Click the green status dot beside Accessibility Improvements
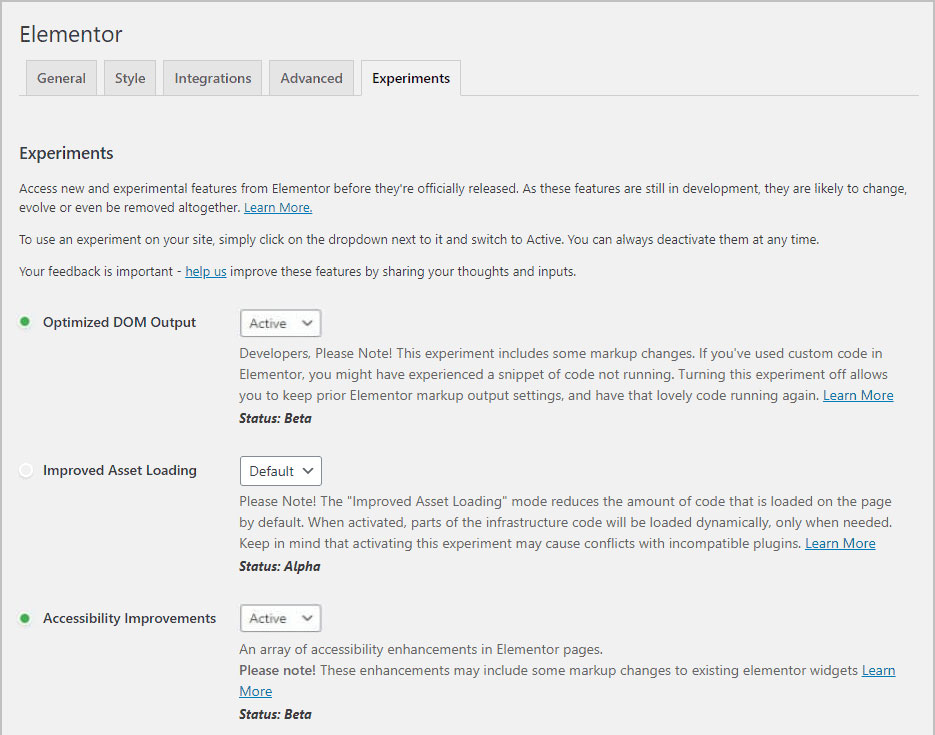Image resolution: width=935 pixels, height=735 pixels. point(26,618)
